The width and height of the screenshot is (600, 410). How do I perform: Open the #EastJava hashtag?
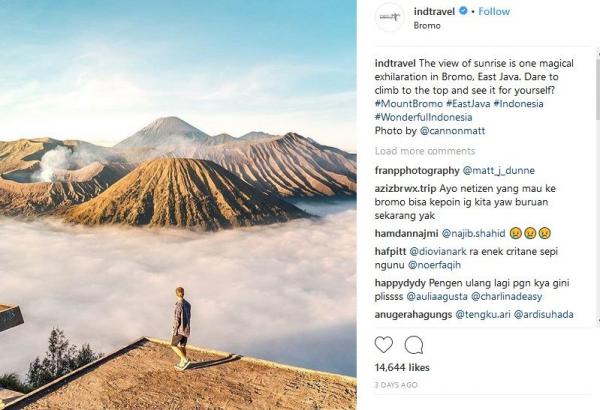tap(466, 103)
